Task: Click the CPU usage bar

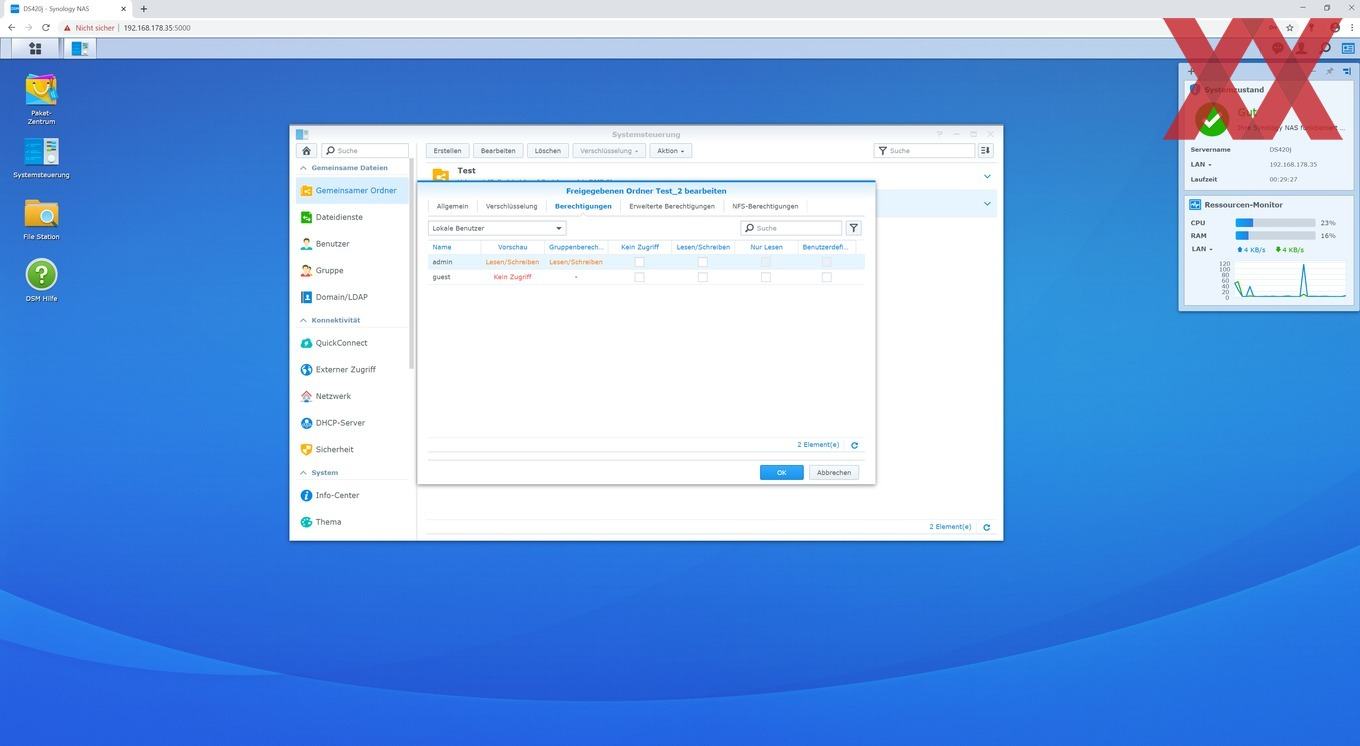Action: (x=1275, y=223)
